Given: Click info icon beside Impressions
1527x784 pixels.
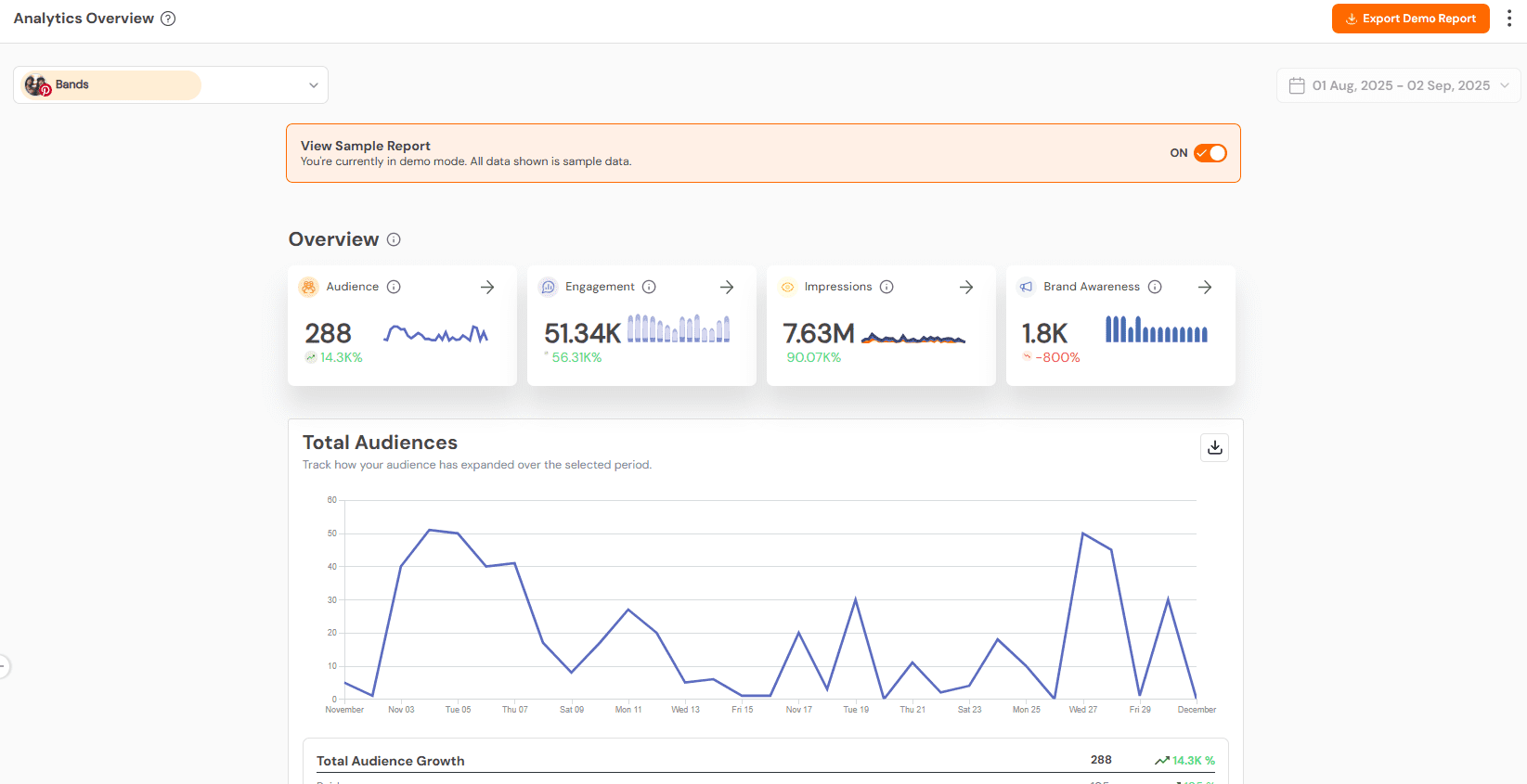Looking at the screenshot, I should tap(886, 287).
